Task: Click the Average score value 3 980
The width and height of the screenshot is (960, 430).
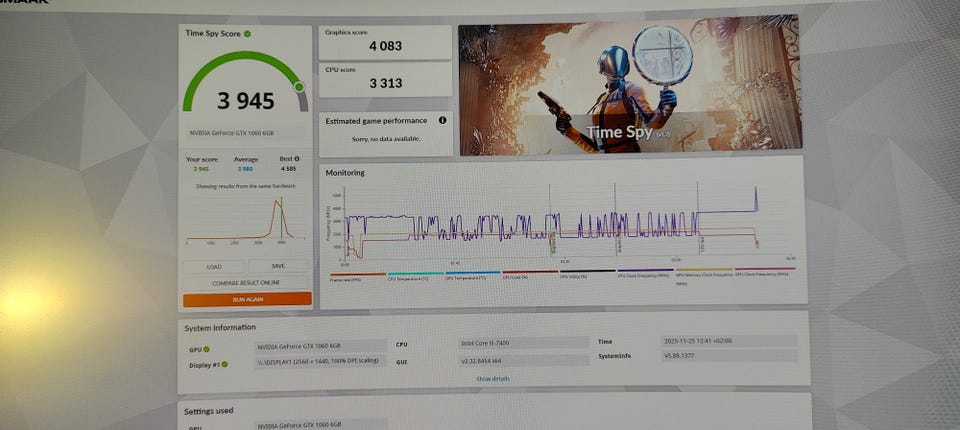Action: (x=246, y=169)
